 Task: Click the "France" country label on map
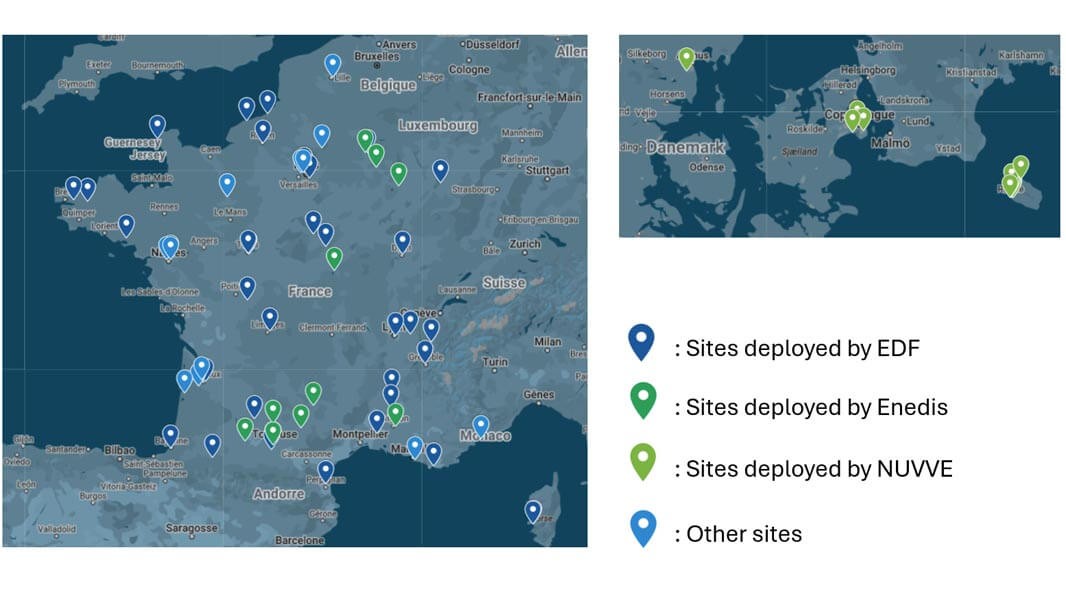tap(309, 291)
